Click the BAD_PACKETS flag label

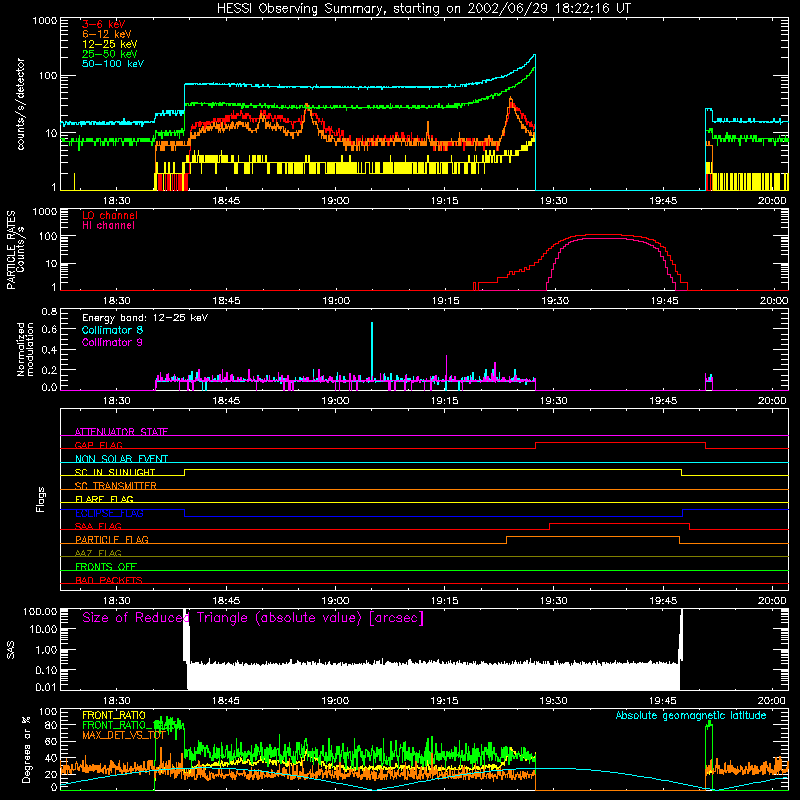109,580
